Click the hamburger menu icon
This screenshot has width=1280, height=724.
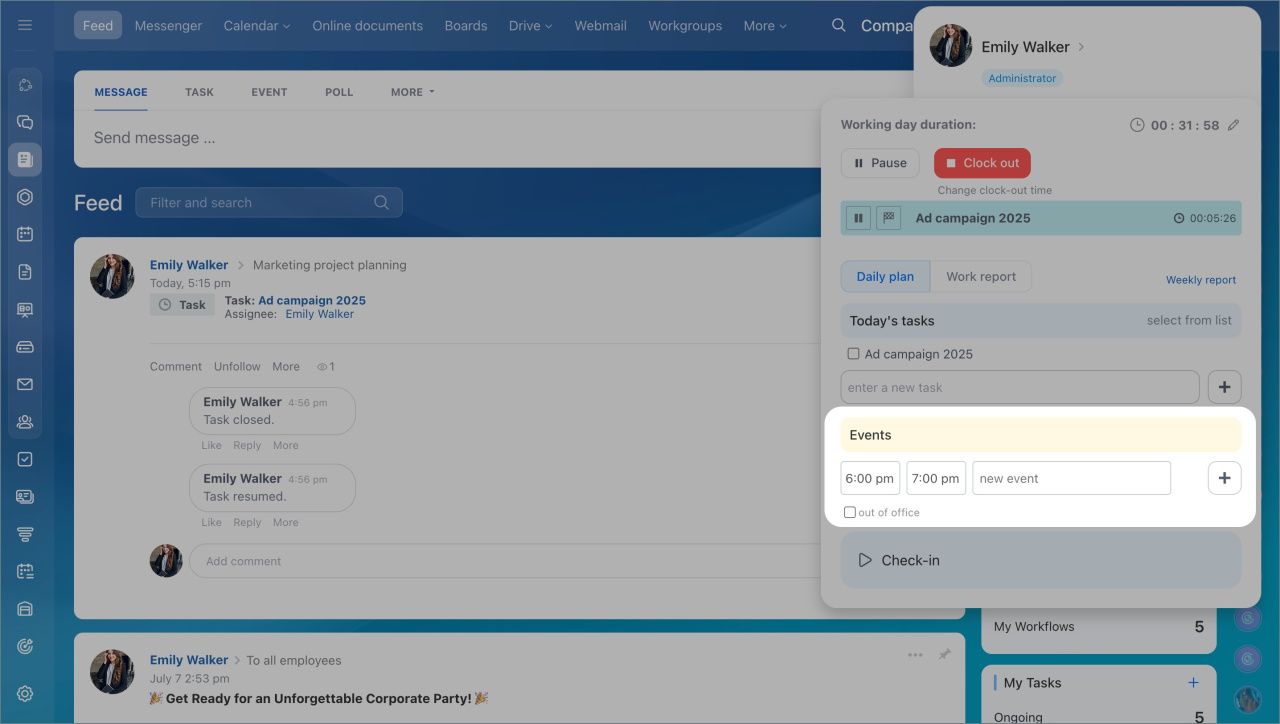point(25,25)
